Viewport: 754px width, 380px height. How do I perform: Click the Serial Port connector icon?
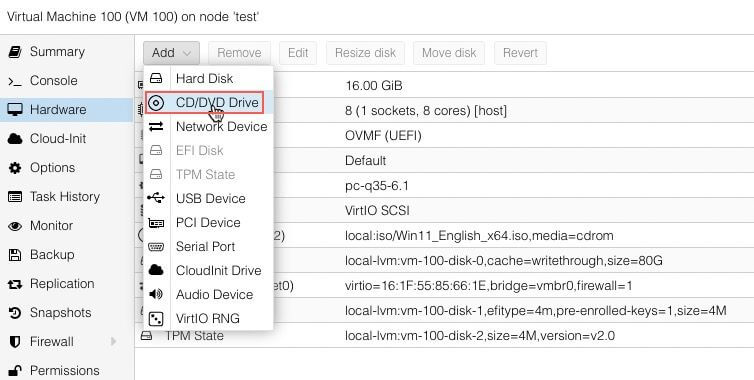coord(156,246)
